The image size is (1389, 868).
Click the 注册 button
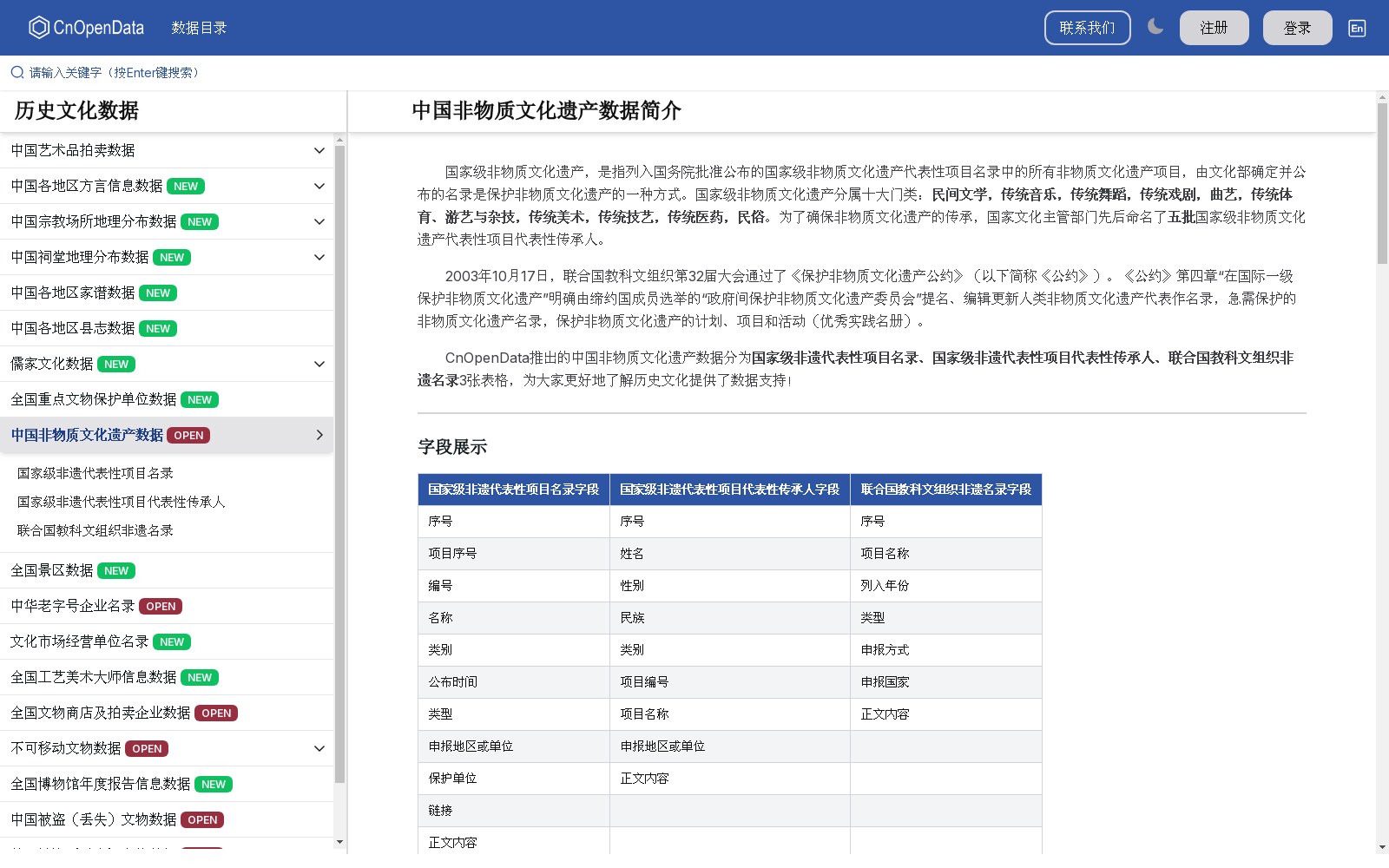pos(1213,27)
